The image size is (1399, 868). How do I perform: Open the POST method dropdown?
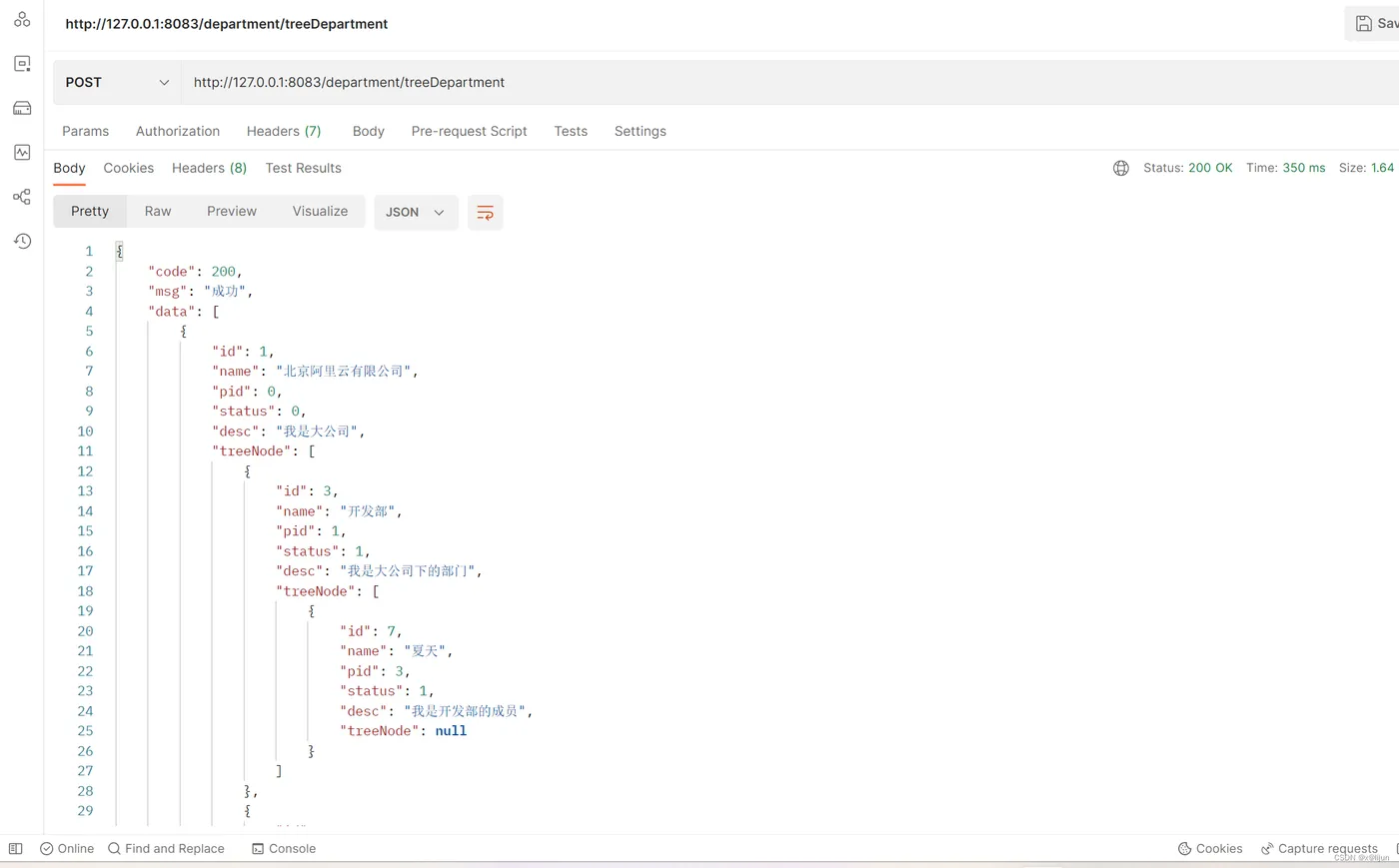point(117,82)
